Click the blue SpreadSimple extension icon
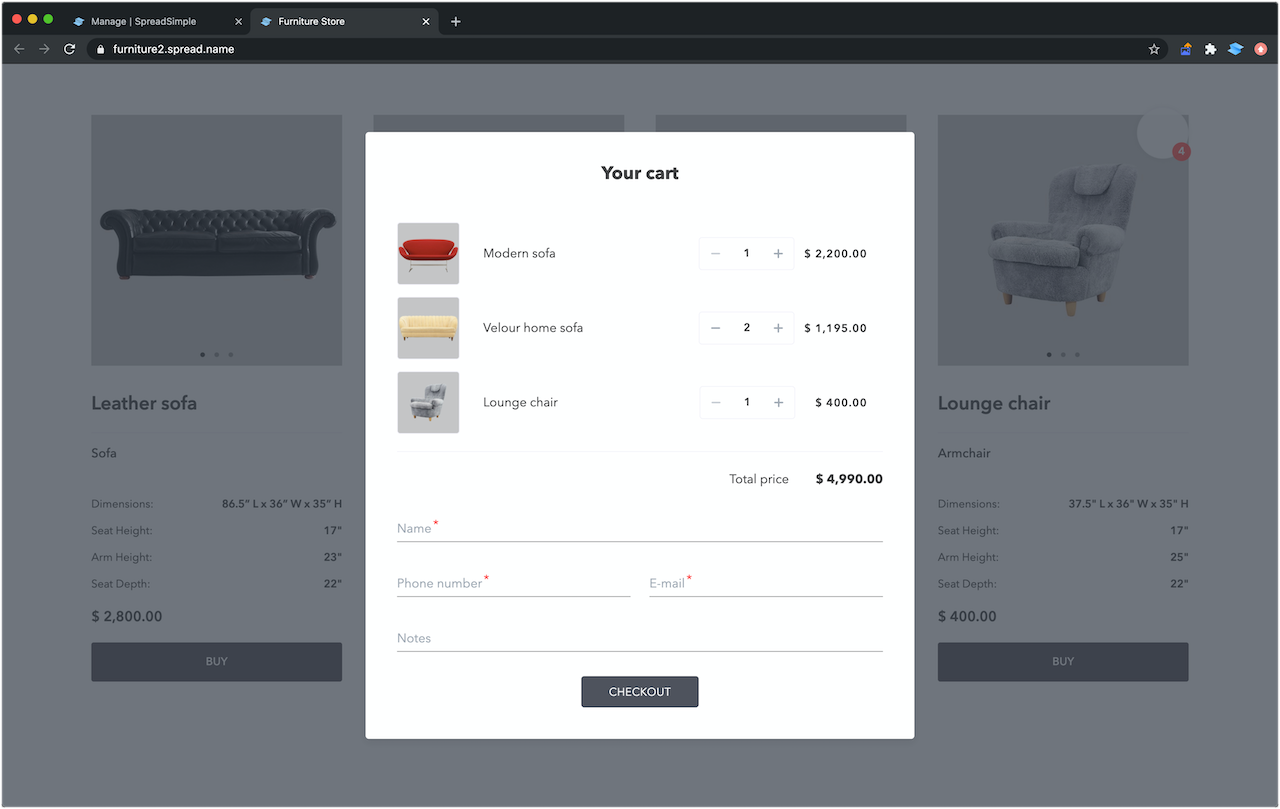Screen dimensions: 1280x809 tap(1234, 48)
